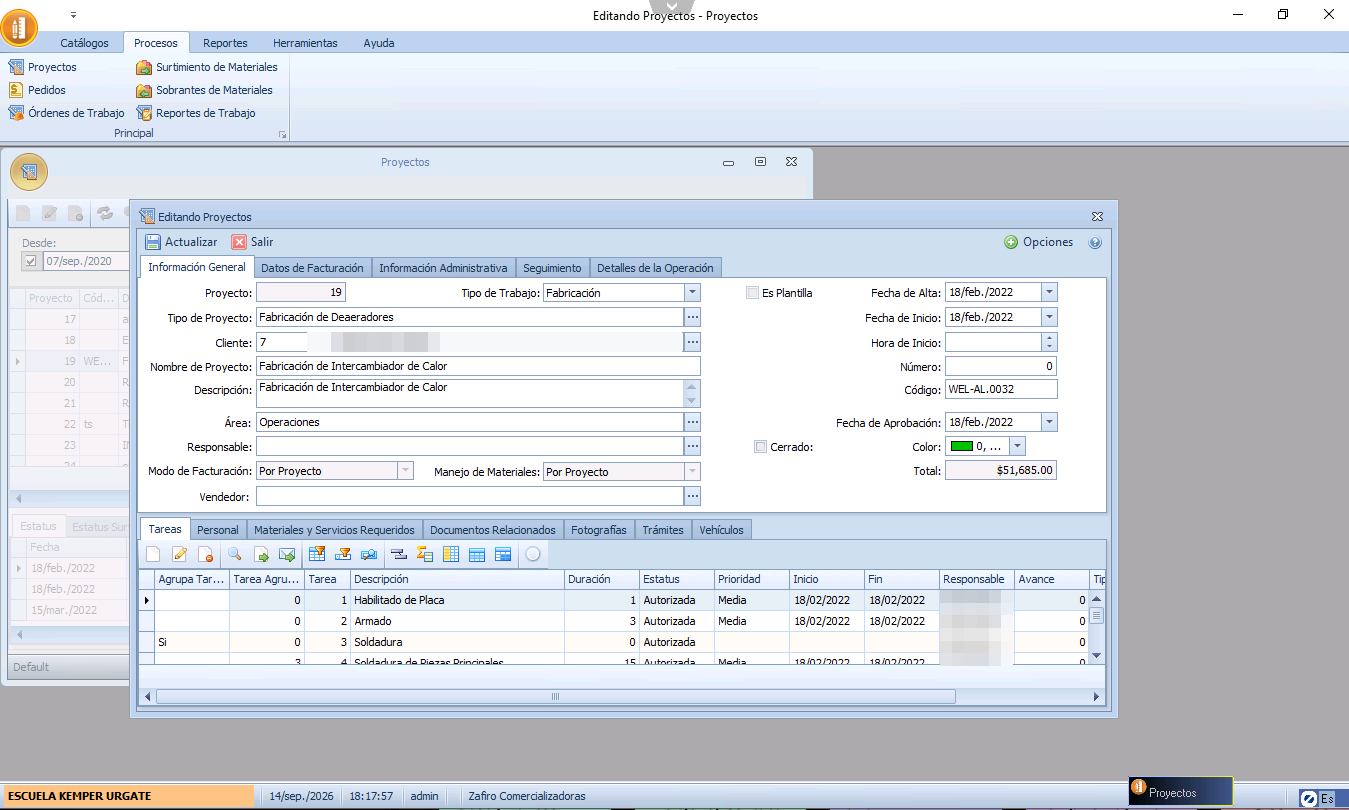Image resolution: width=1349 pixels, height=810 pixels.
Task: Click the export document green arrow icon
Action: click(x=262, y=554)
